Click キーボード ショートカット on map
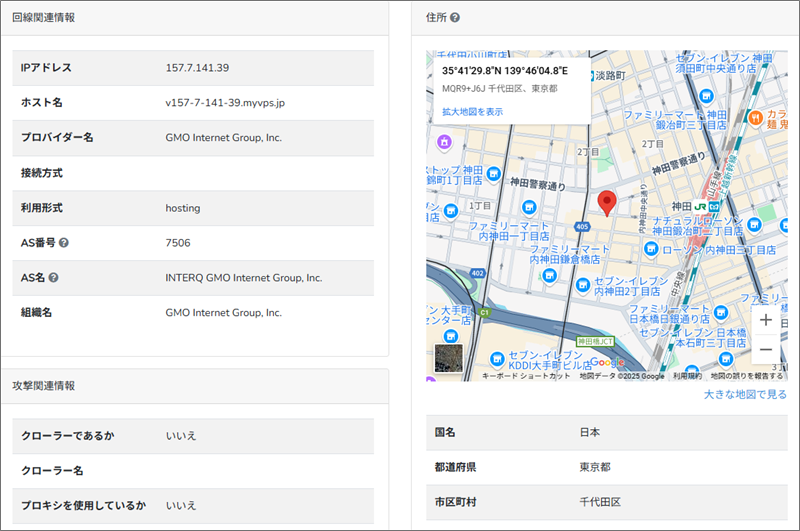Viewport: 800px width, 531px height. pyautogui.click(x=526, y=376)
